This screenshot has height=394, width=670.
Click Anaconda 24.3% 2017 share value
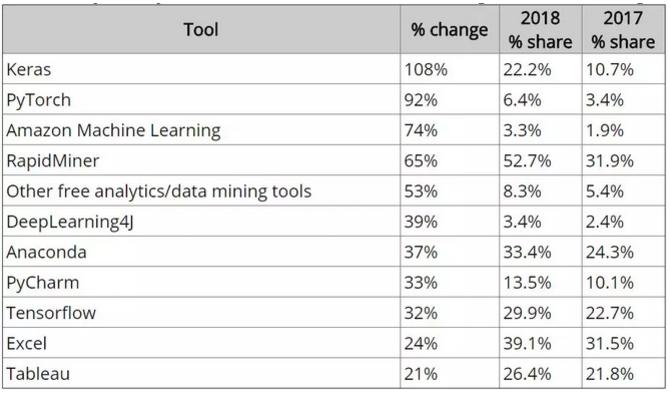(x=609, y=252)
